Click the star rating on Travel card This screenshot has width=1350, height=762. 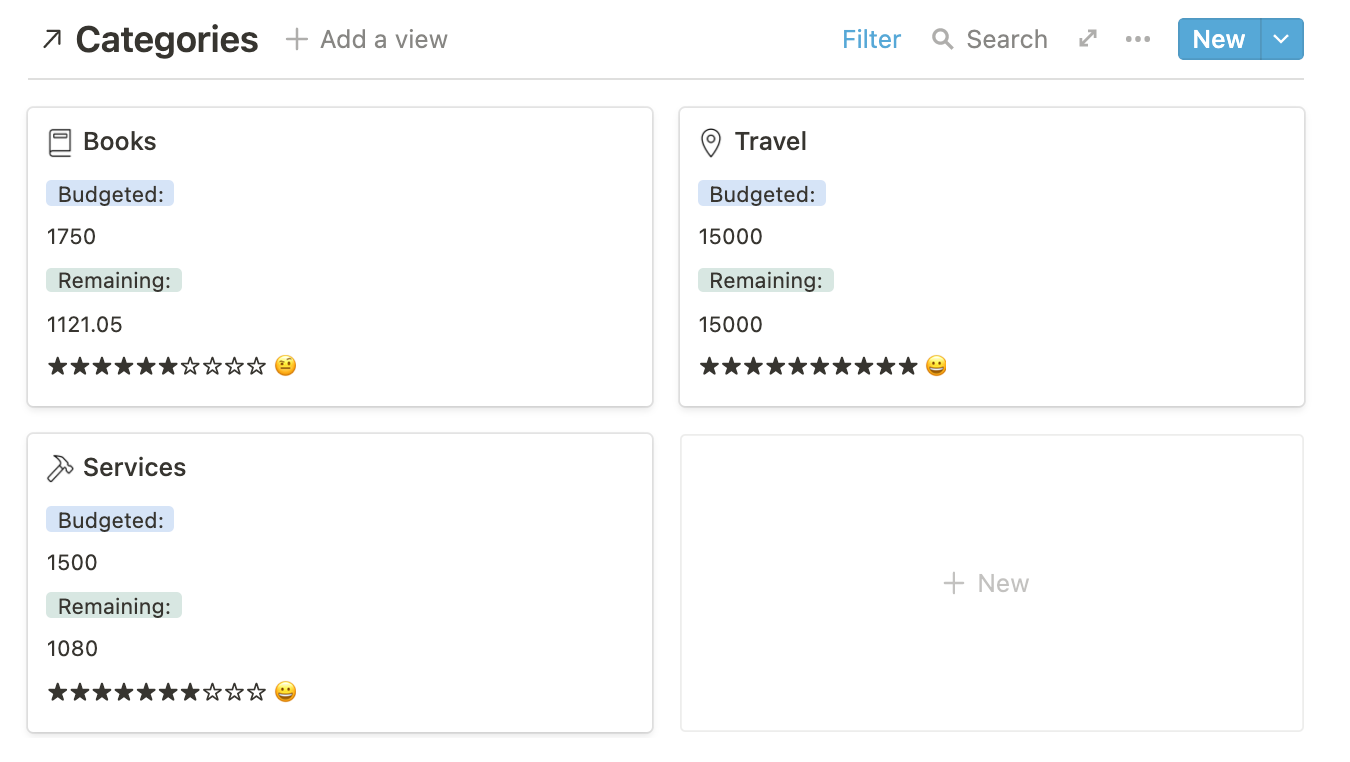(x=808, y=366)
